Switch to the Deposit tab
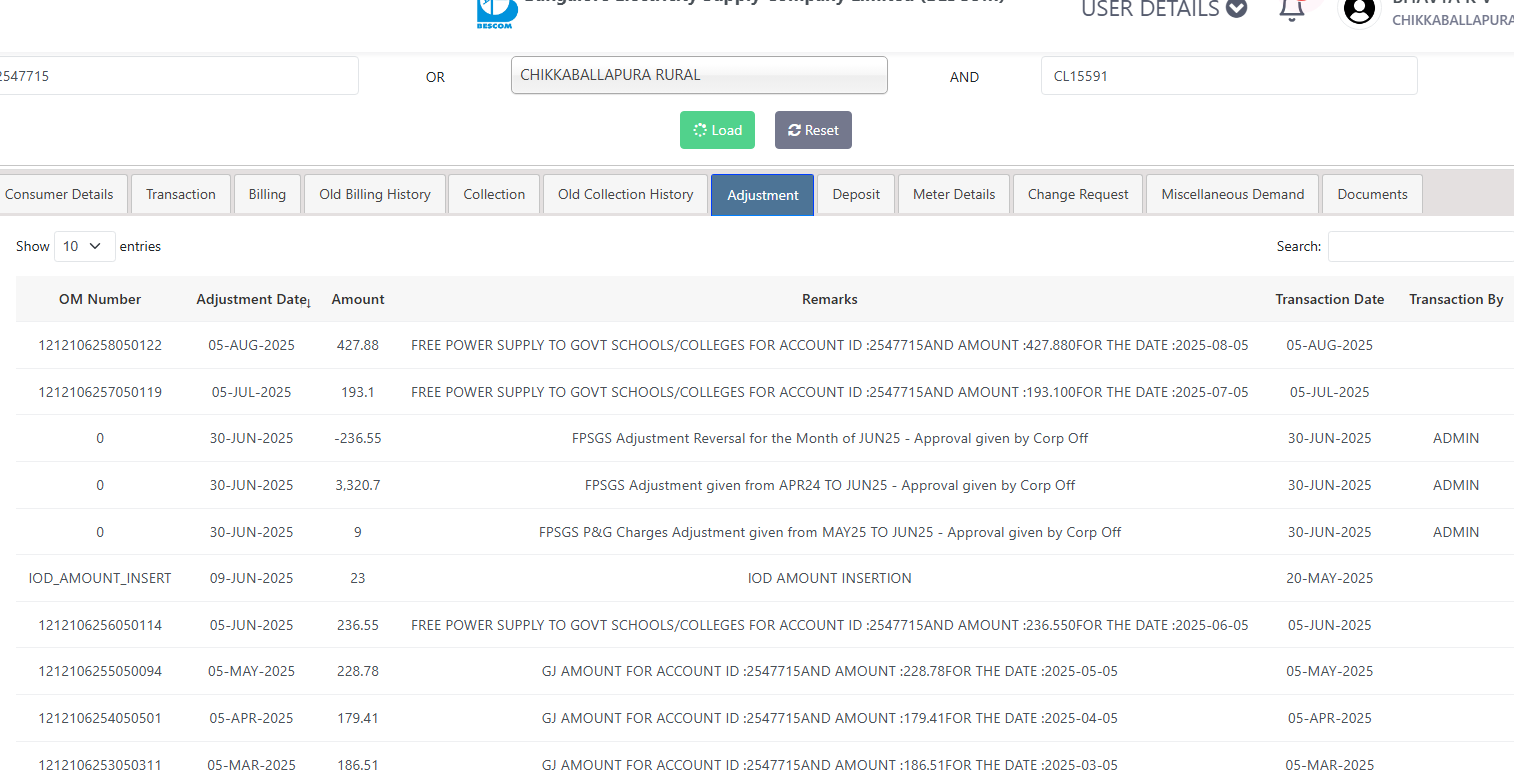The image size is (1514, 783). pos(856,194)
